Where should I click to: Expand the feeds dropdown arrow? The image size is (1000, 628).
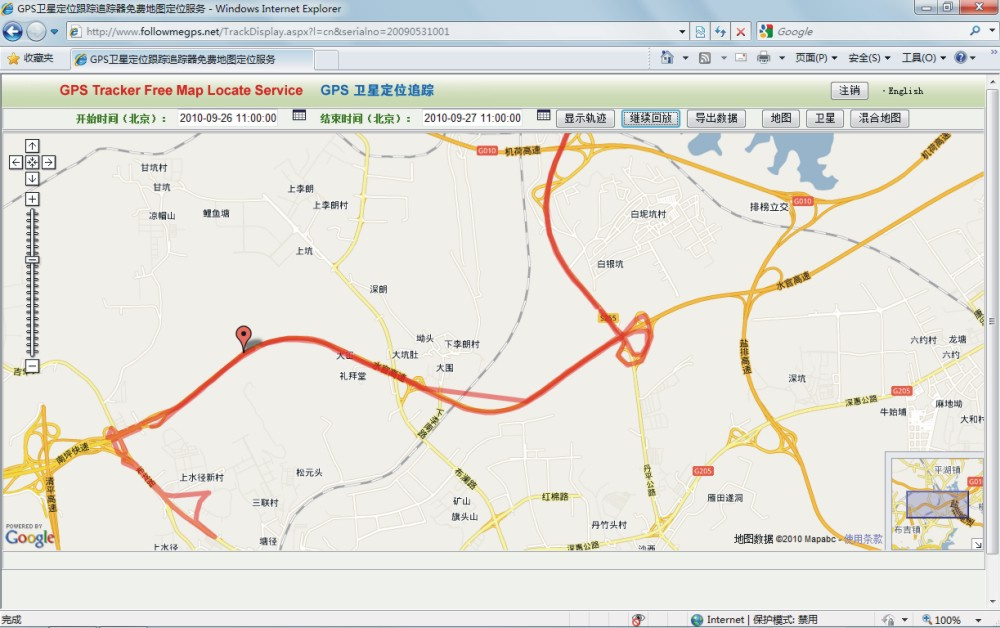[x=724, y=58]
